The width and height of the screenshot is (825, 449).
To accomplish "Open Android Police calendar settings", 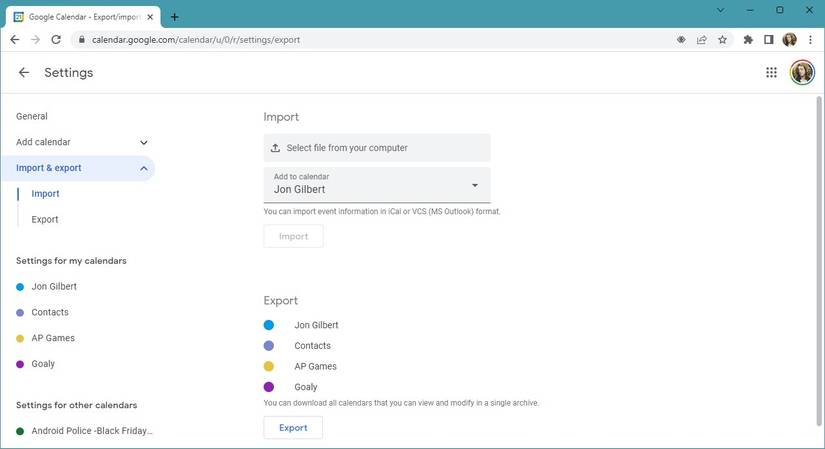I will [x=92, y=431].
